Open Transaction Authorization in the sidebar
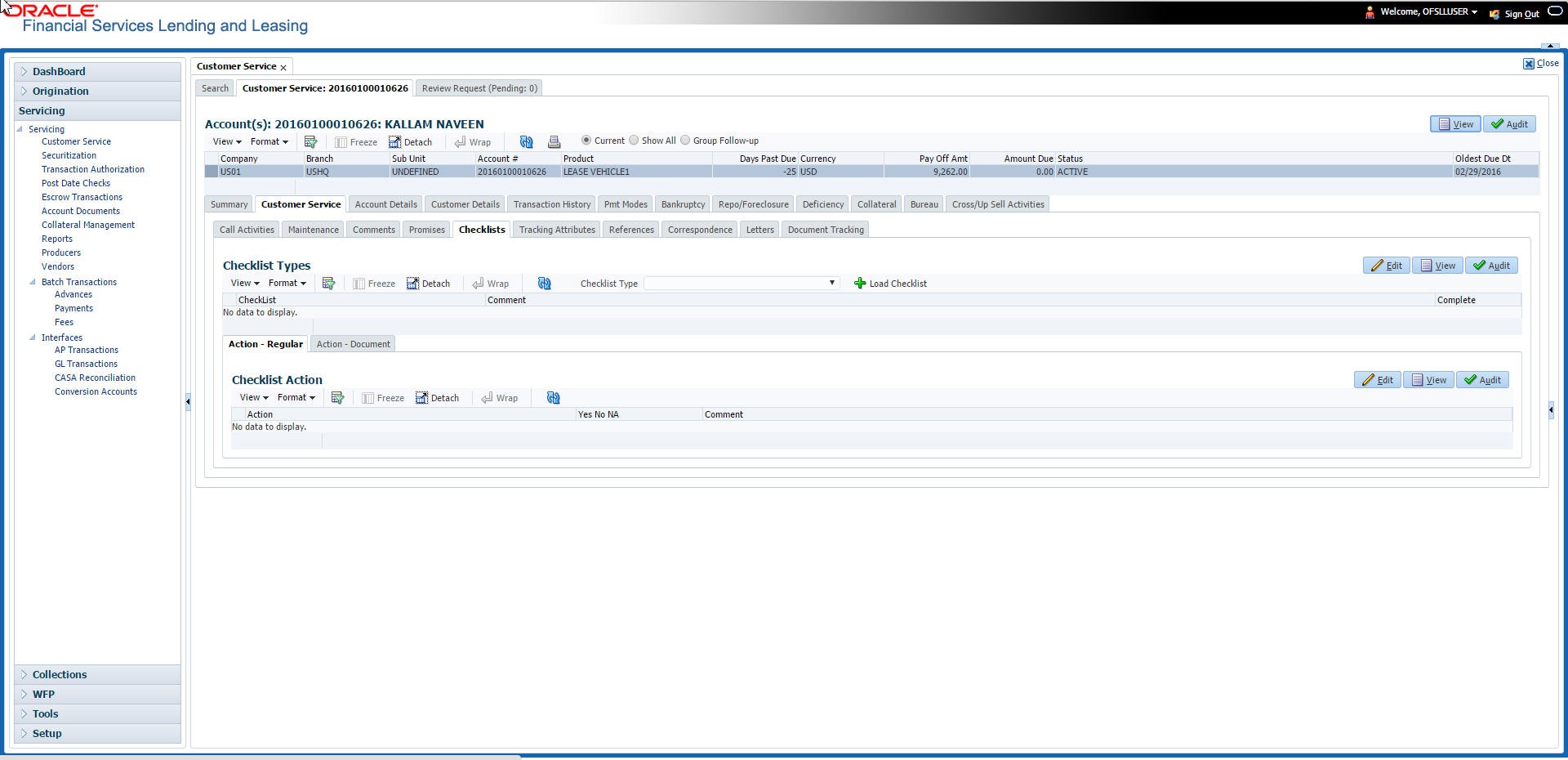 coord(93,169)
